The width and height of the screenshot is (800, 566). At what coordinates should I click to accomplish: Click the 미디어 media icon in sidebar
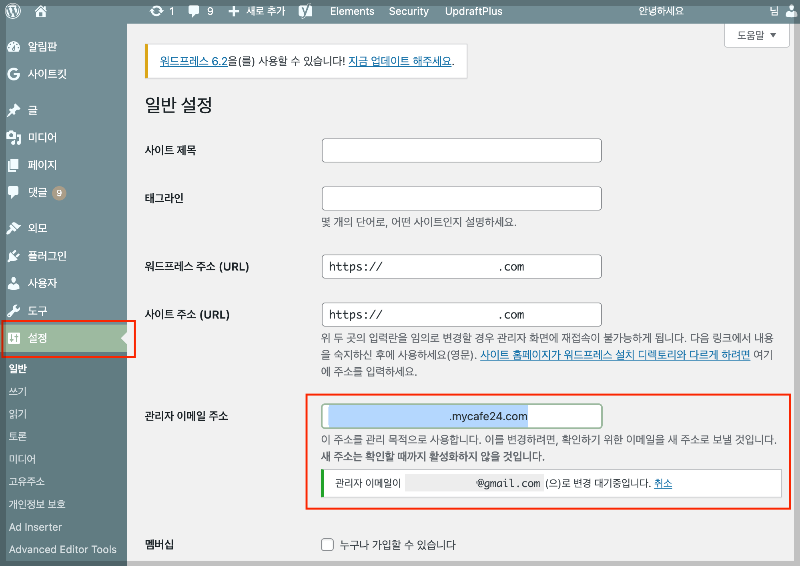[x=13, y=137]
